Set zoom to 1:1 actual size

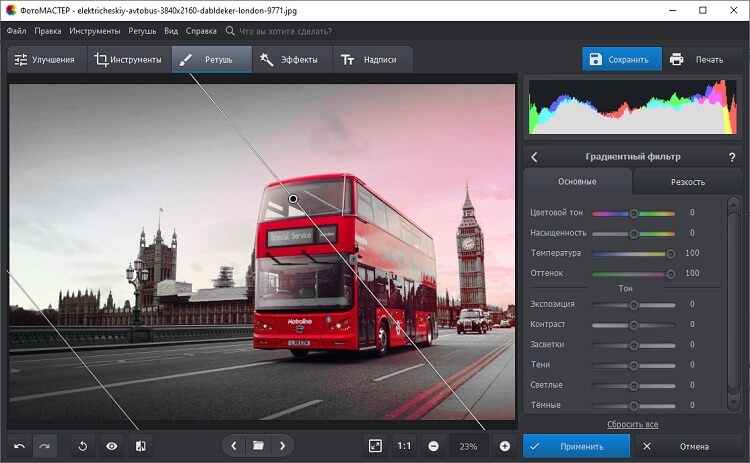404,446
